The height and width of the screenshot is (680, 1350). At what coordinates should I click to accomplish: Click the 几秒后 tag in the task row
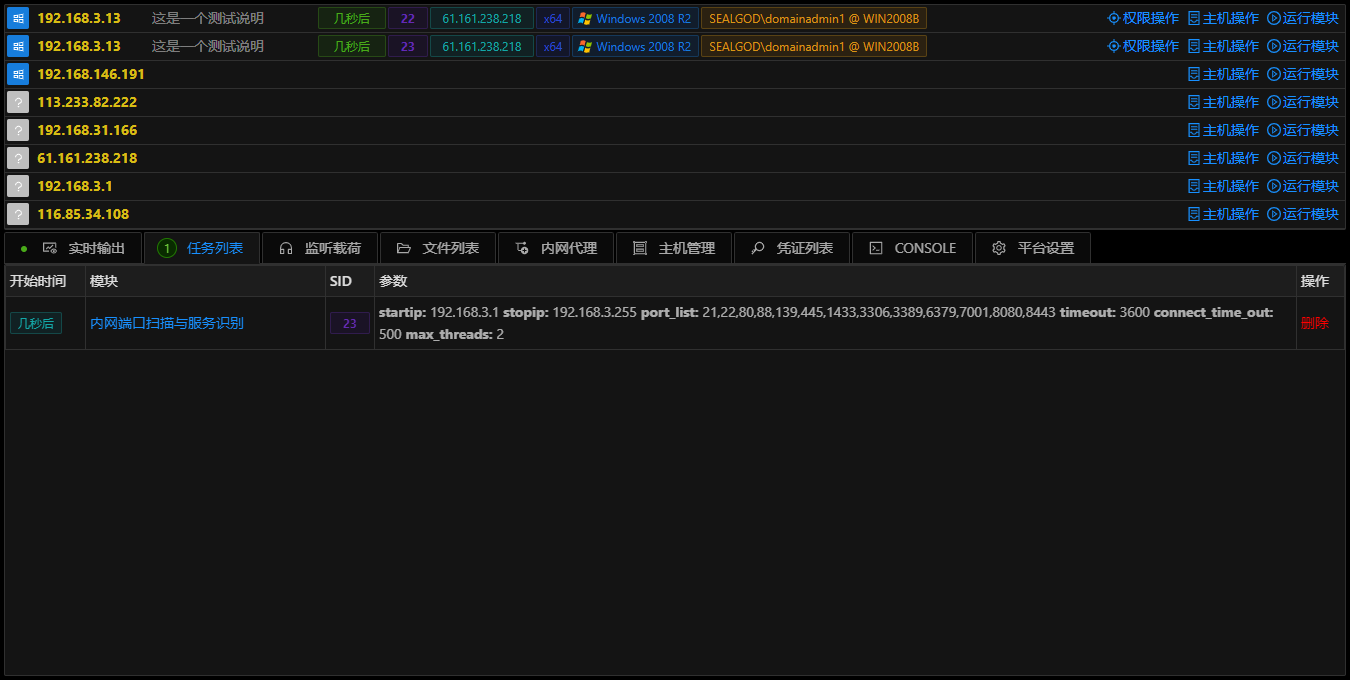(x=36, y=323)
